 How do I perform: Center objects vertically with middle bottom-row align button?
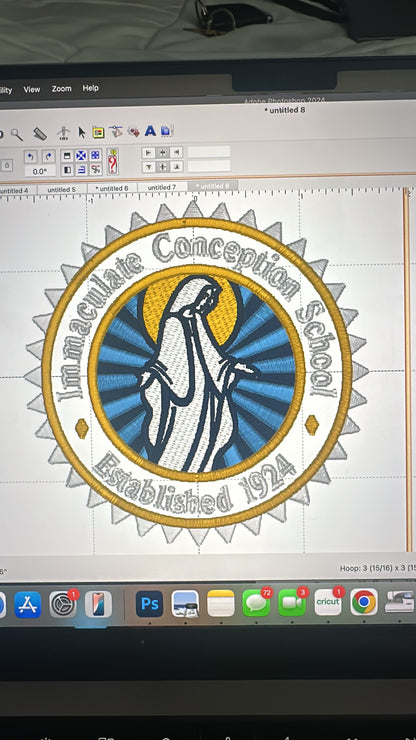162,167
